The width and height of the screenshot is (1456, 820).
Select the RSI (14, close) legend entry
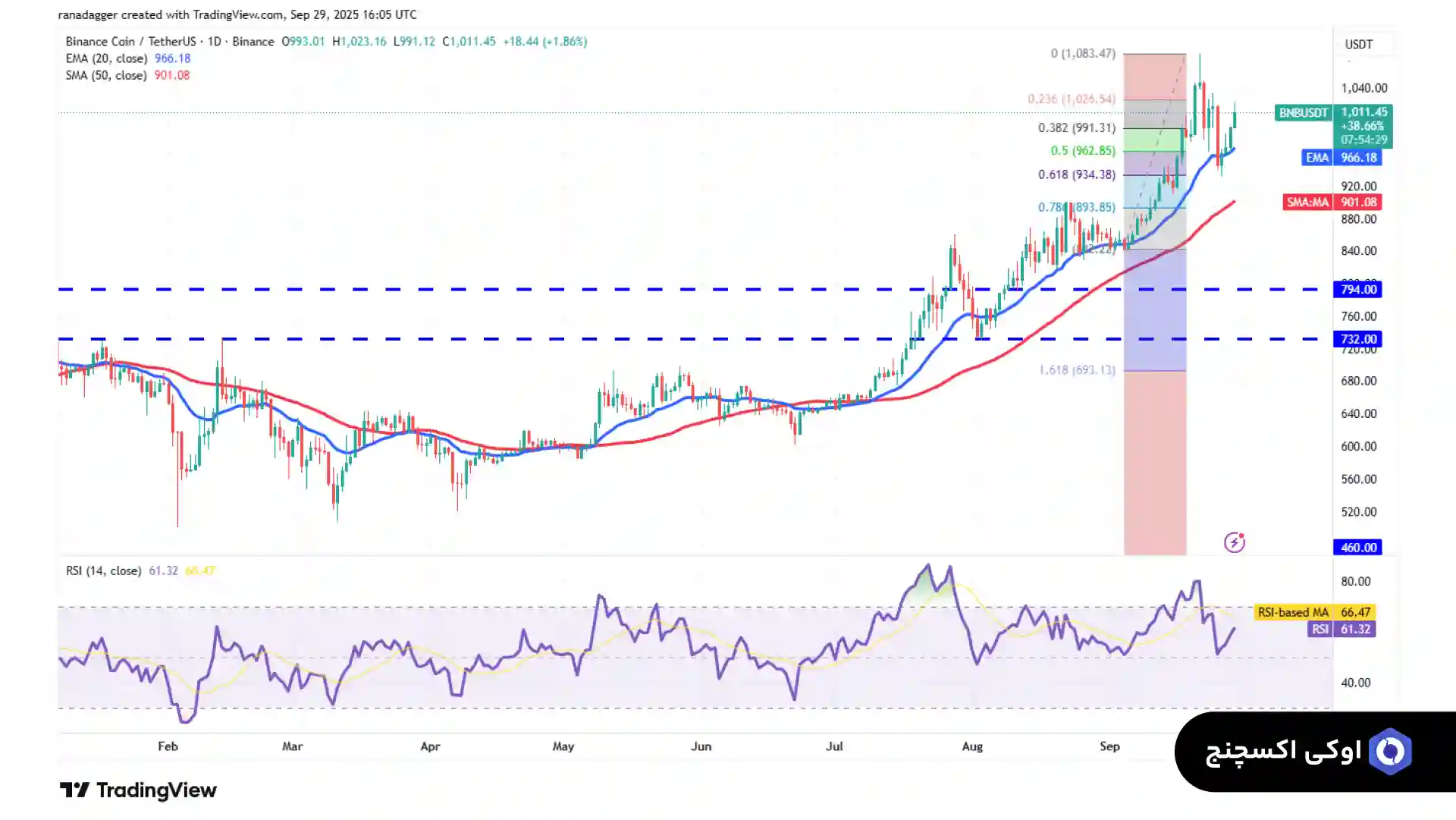pyautogui.click(x=103, y=570)
